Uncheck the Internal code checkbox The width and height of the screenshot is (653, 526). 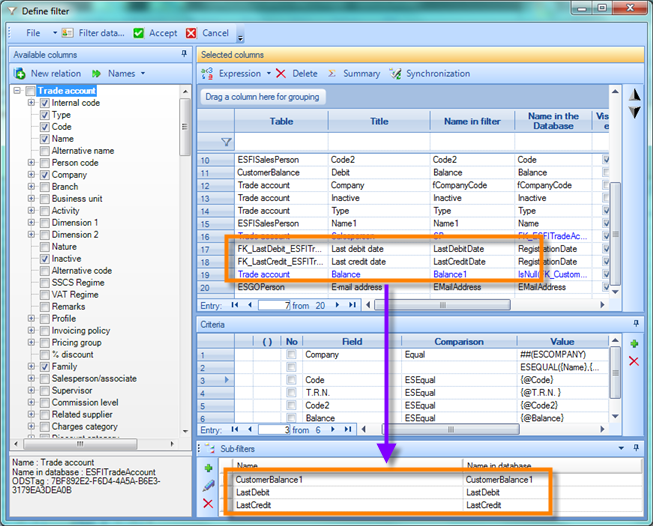pyautogui.click(x=45, y=103)
